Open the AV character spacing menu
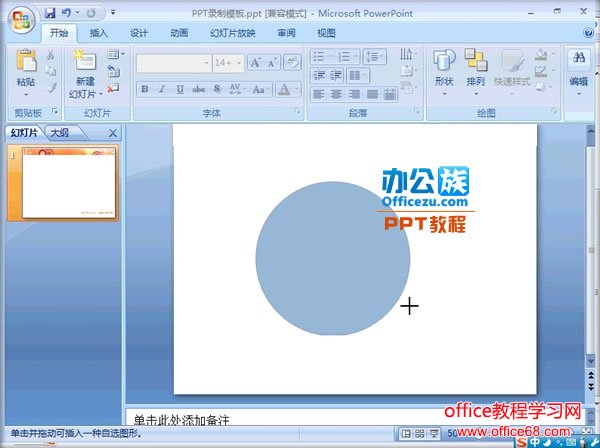The image size is (600, 448). (x=237, y=90)
